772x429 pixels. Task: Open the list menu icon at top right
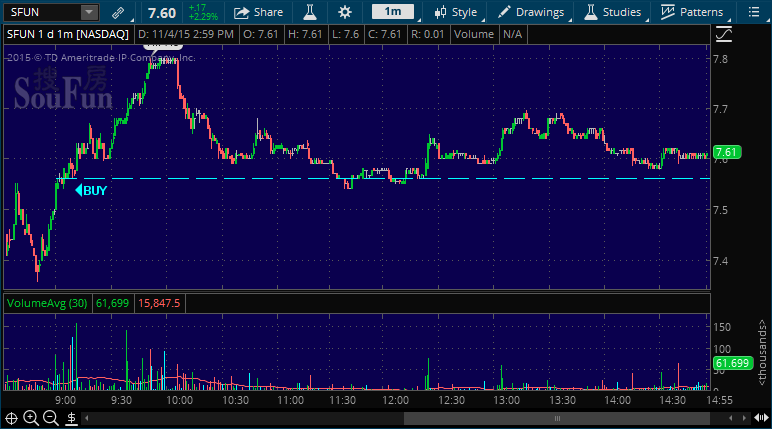754,12
